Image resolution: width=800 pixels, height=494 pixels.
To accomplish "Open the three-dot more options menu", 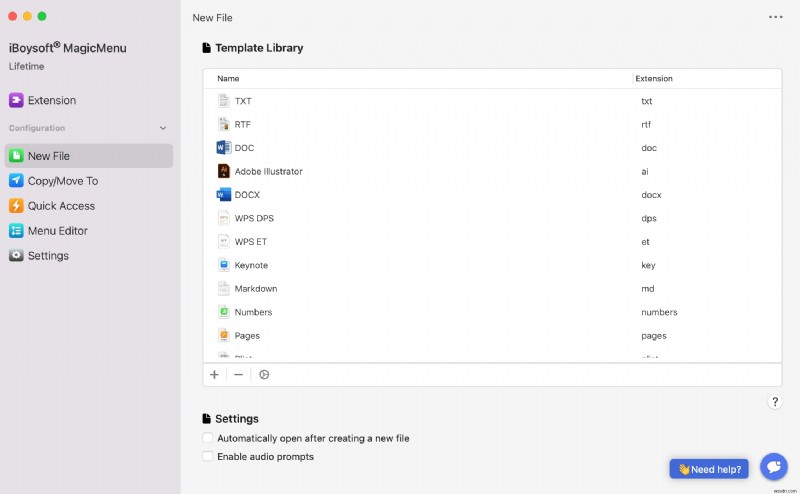I will pos(776,17).
